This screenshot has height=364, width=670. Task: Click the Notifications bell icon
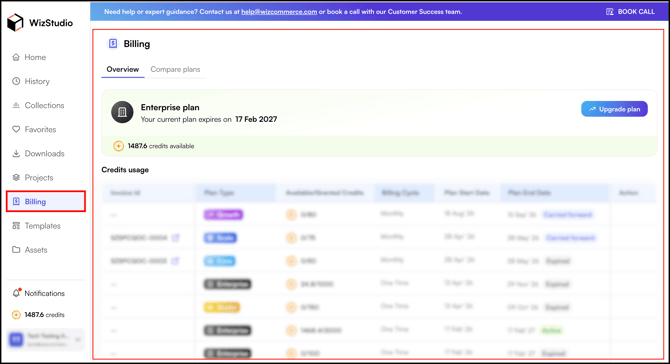pyautogui.click(x=16, y=293)
